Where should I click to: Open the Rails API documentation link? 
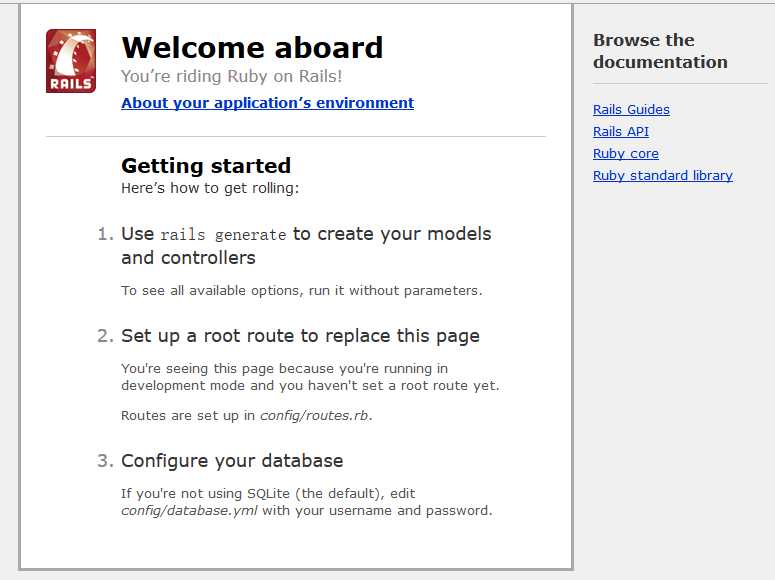tap(621, 132)
